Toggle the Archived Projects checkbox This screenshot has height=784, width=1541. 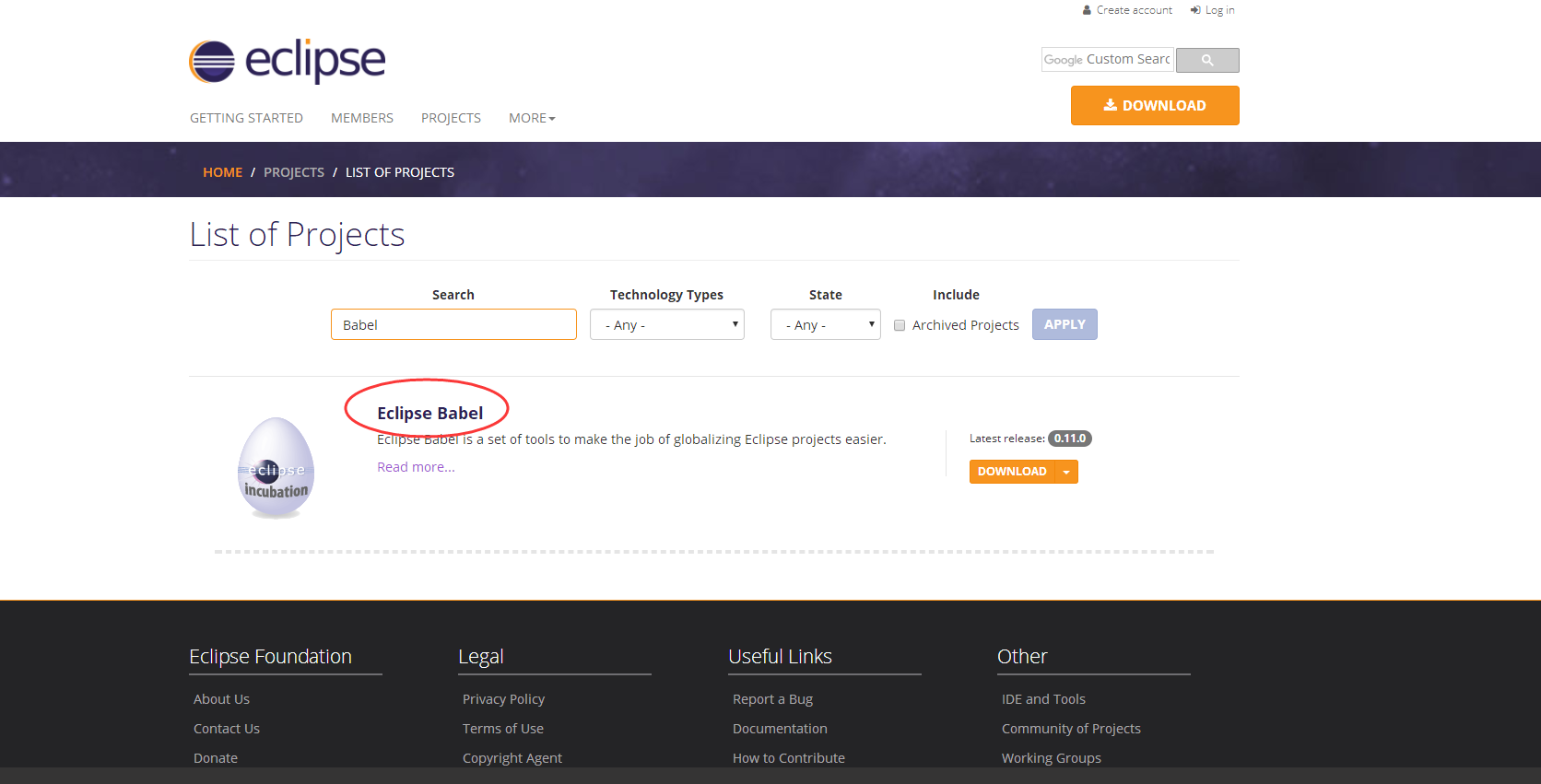tap(900, 325)
